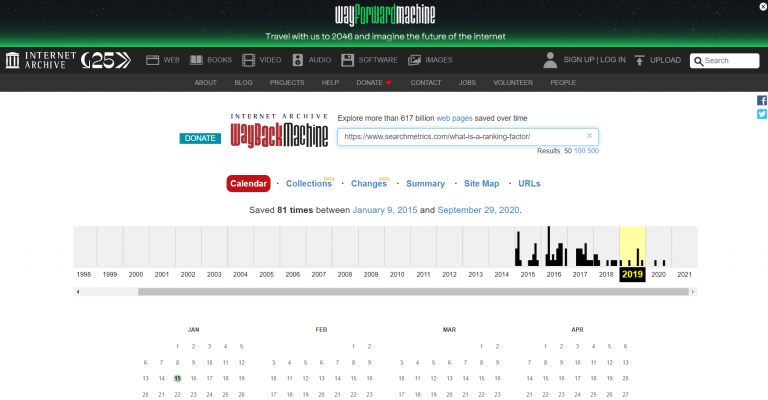768x400 pixels.
Task: Follow the 'web pages' link
Action: click(x=454, y=118)
